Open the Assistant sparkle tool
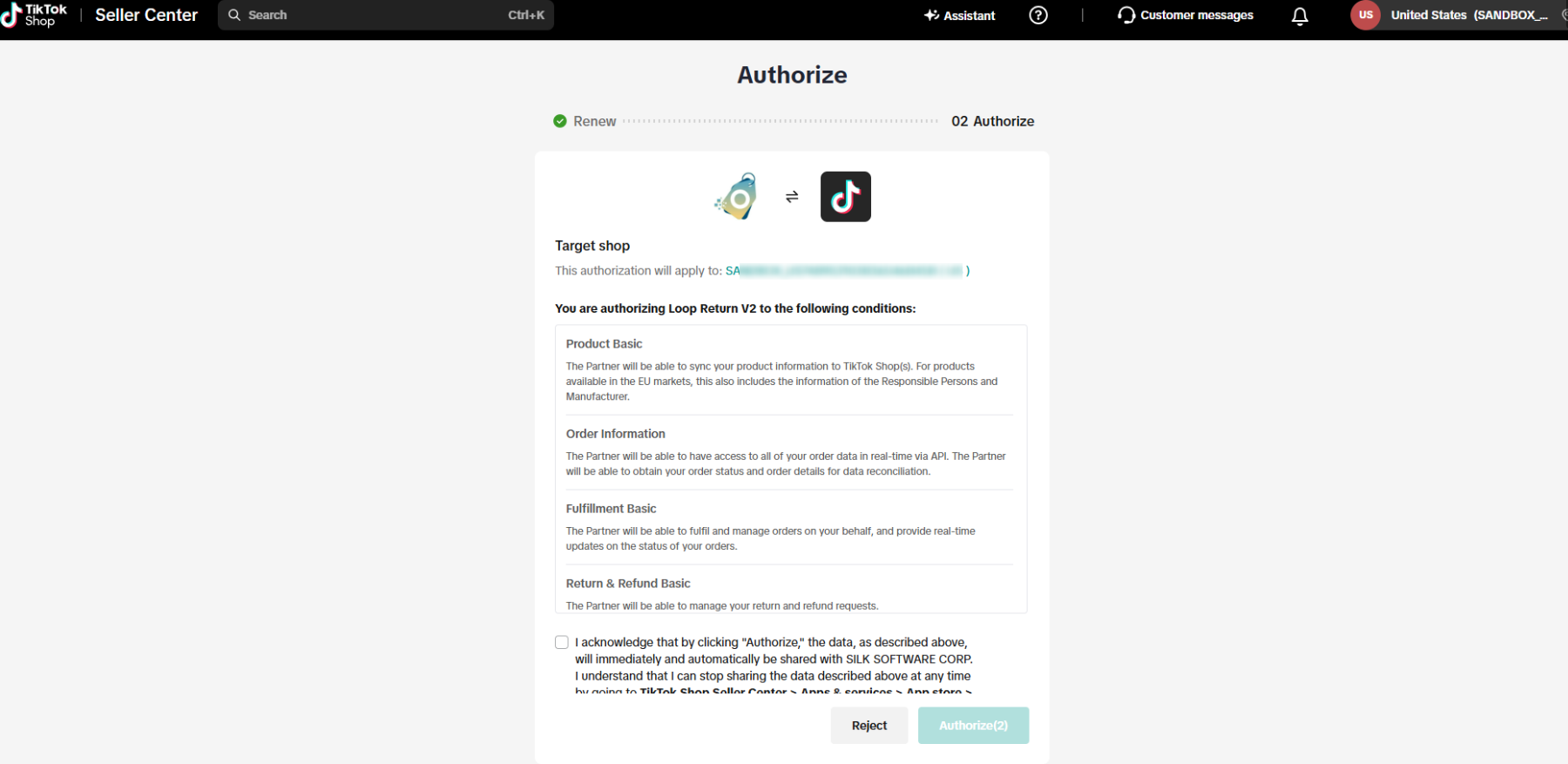 coord(959,15)
